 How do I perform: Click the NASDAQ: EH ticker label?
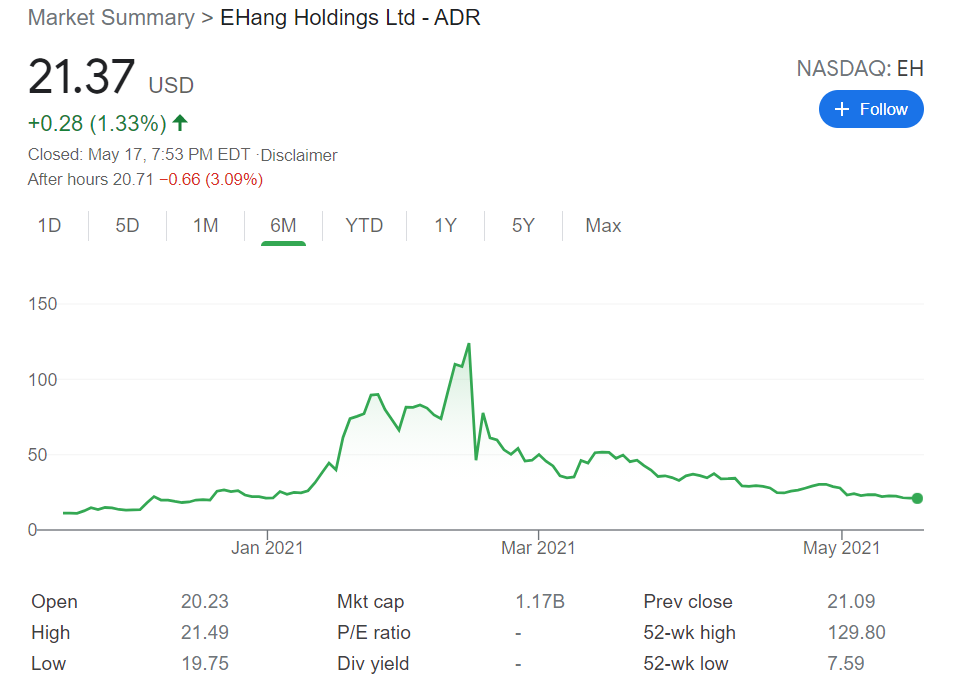point(860,69)
